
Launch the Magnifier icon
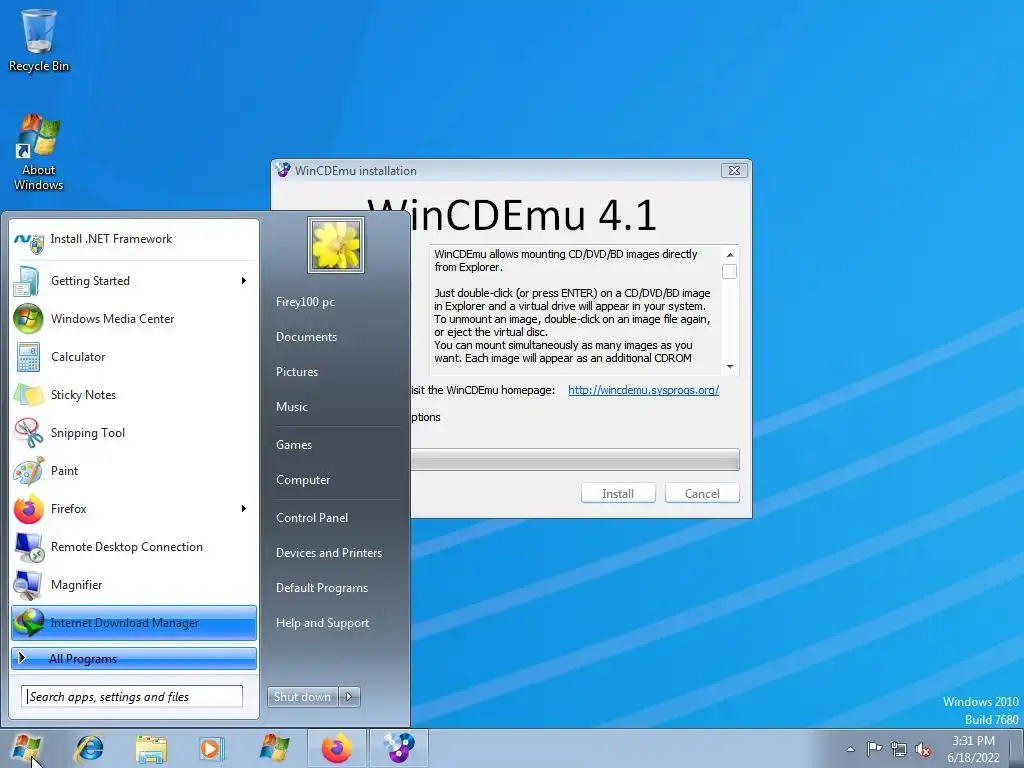click(x=29, y=585)
